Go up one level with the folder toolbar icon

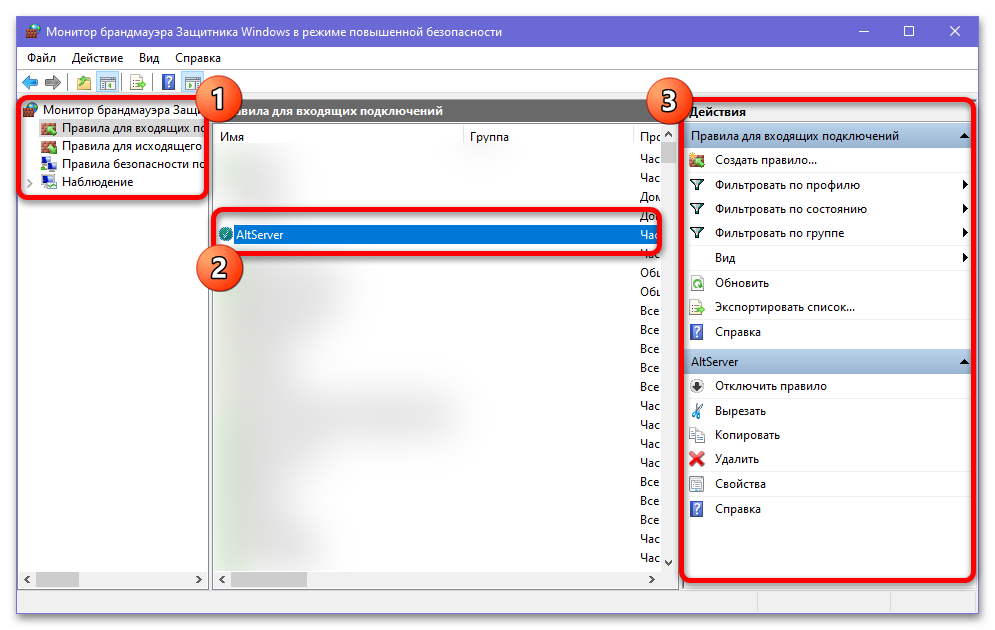click(84, 82)
